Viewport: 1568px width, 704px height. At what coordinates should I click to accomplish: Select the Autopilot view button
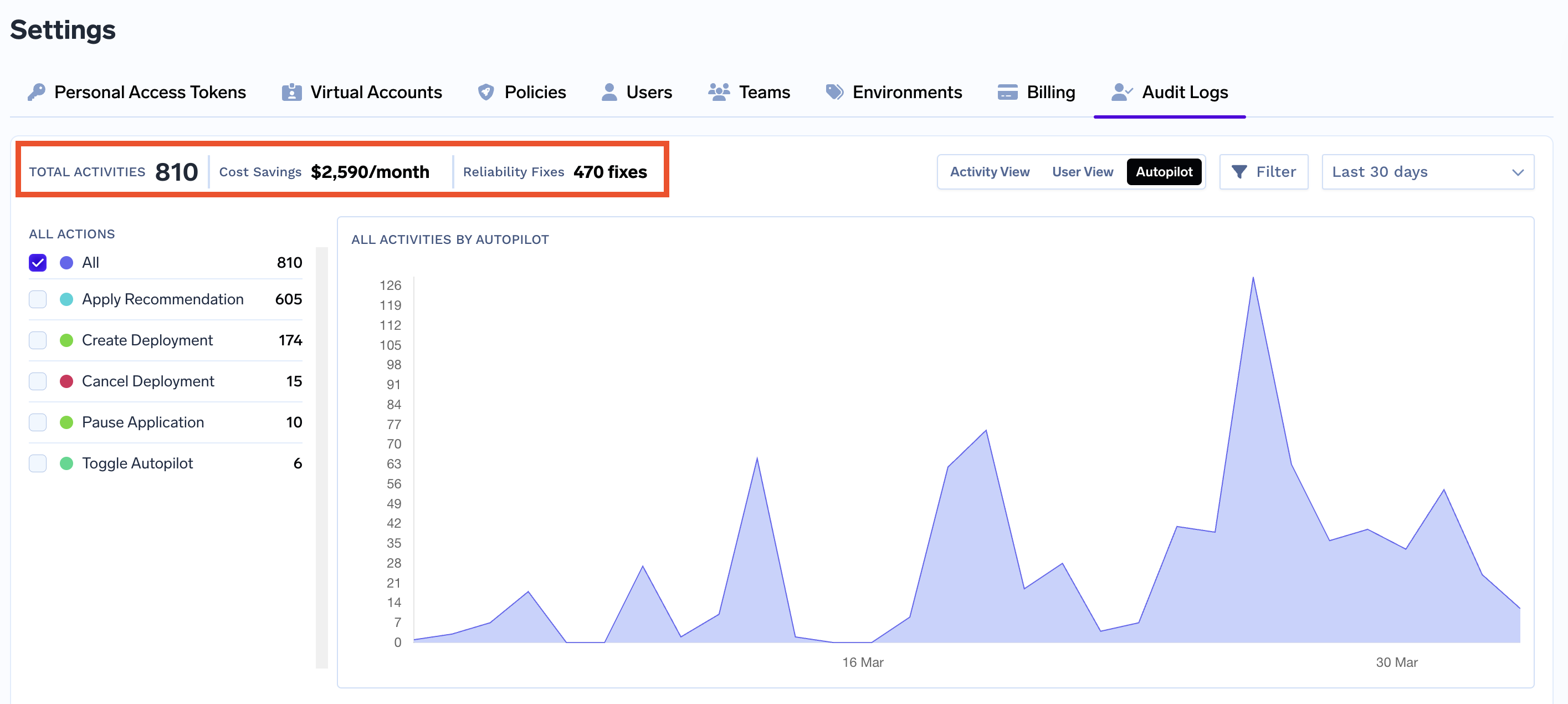[1164, 172]
